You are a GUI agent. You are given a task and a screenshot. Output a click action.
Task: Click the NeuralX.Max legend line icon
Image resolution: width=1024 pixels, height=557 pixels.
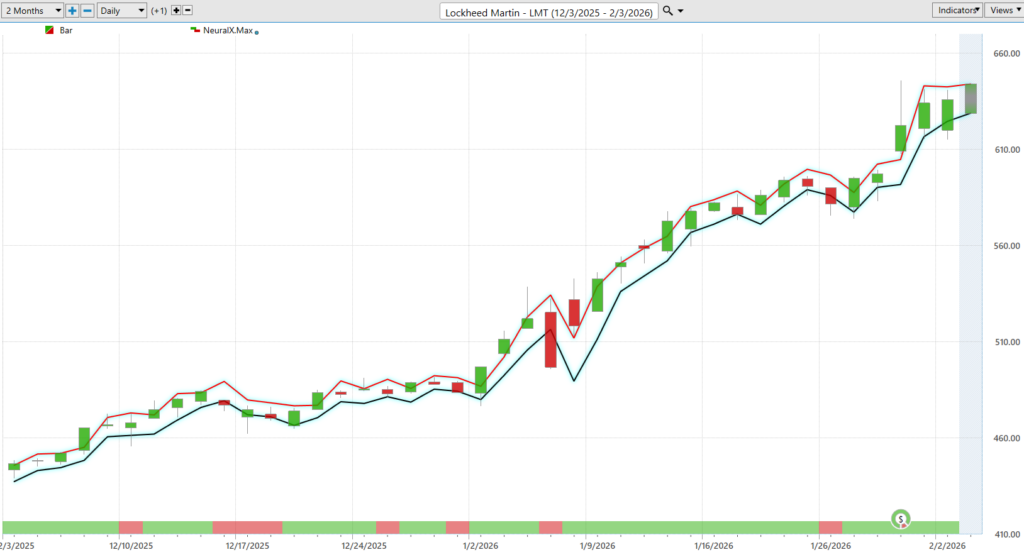coord(195,30)
